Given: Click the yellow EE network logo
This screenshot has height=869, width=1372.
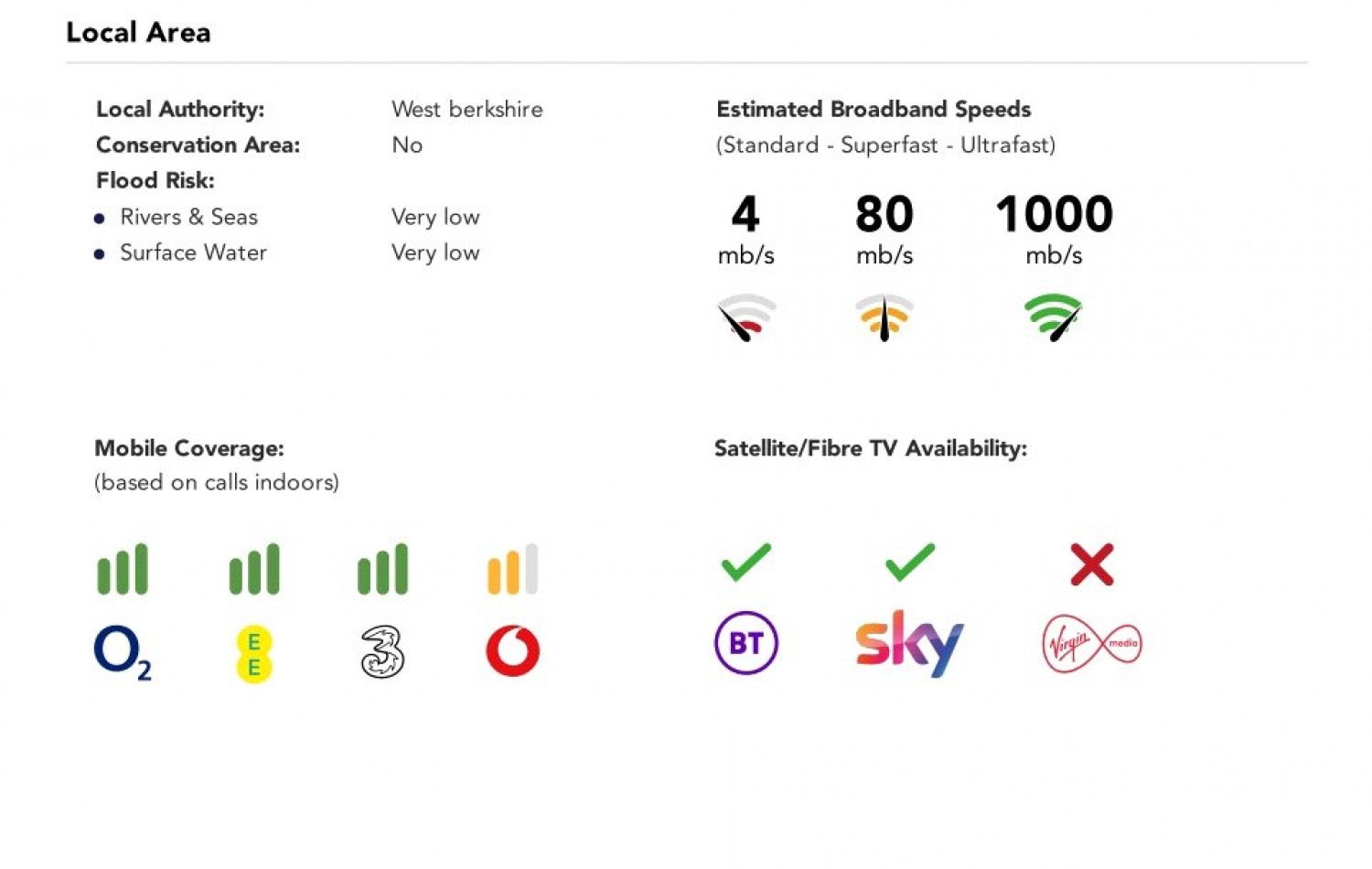Looking at the screenshot, I should pyautogui.click(x=254, y=654).
